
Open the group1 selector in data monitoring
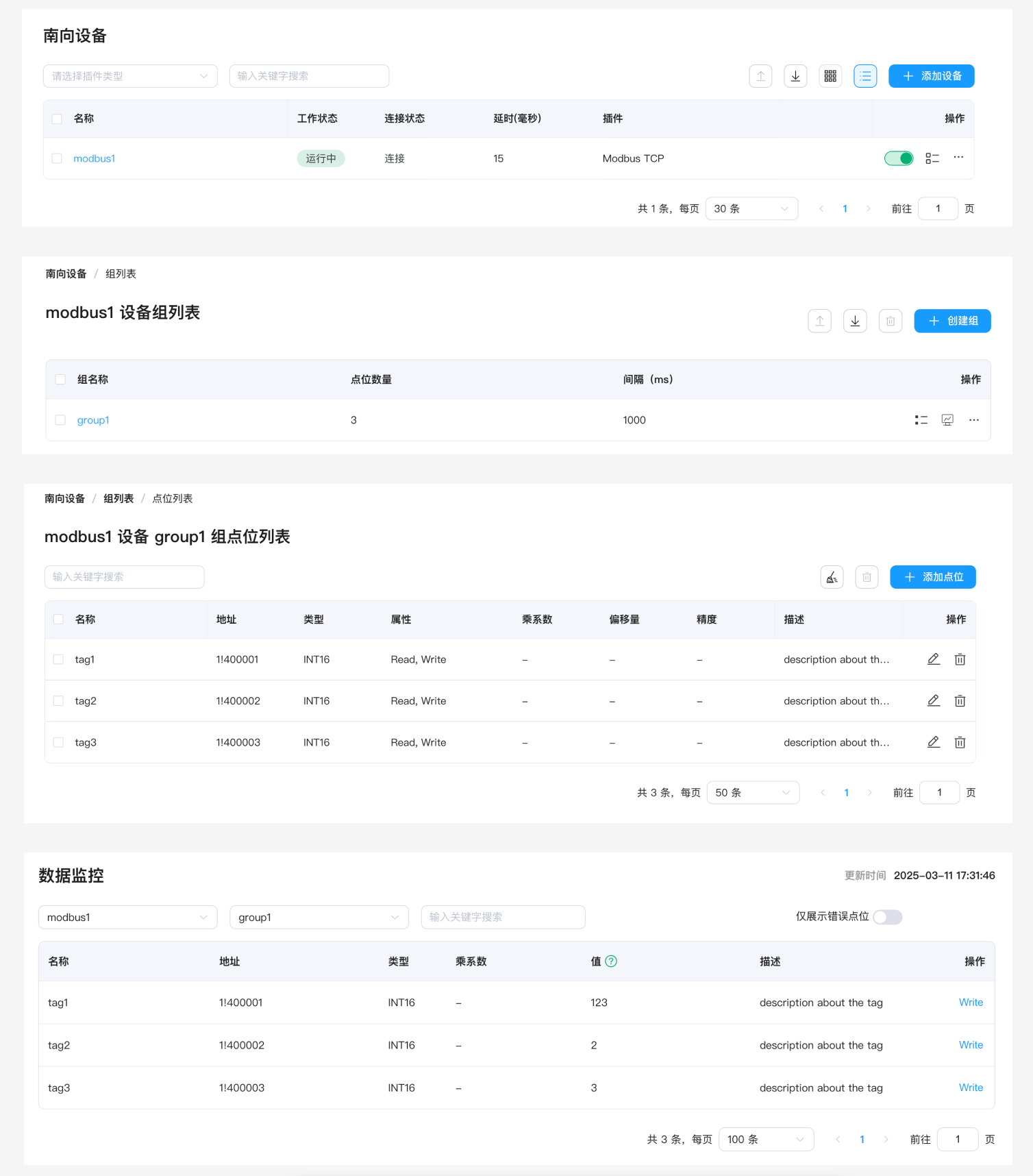(319, 917)
